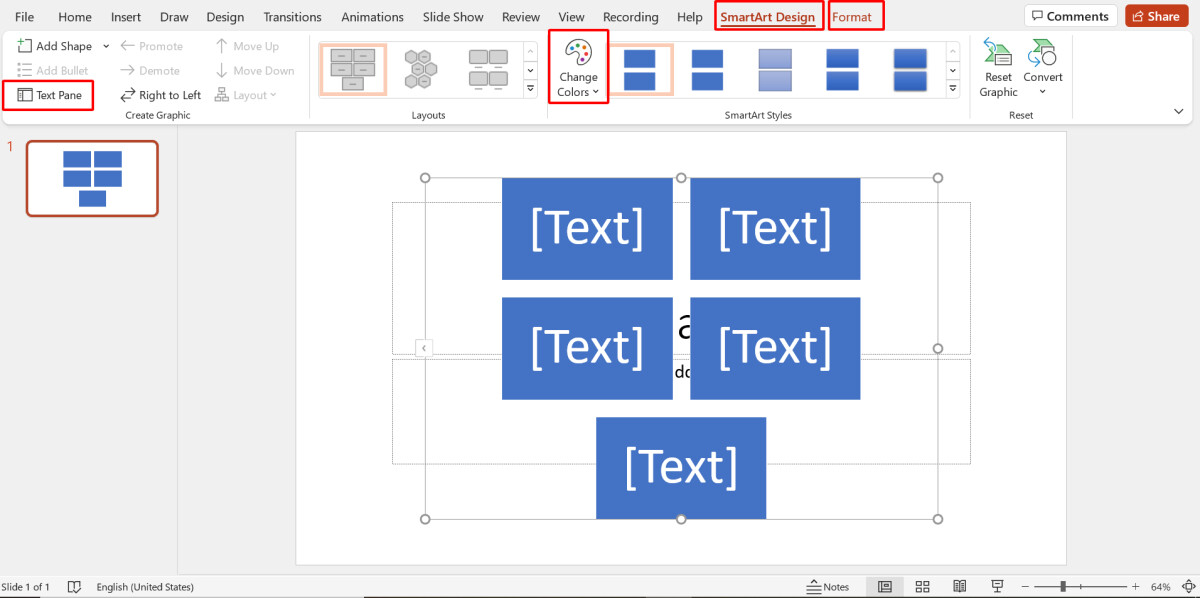Switch to the Design tab
Screen dimensions: 1200x598
(225, 17)
